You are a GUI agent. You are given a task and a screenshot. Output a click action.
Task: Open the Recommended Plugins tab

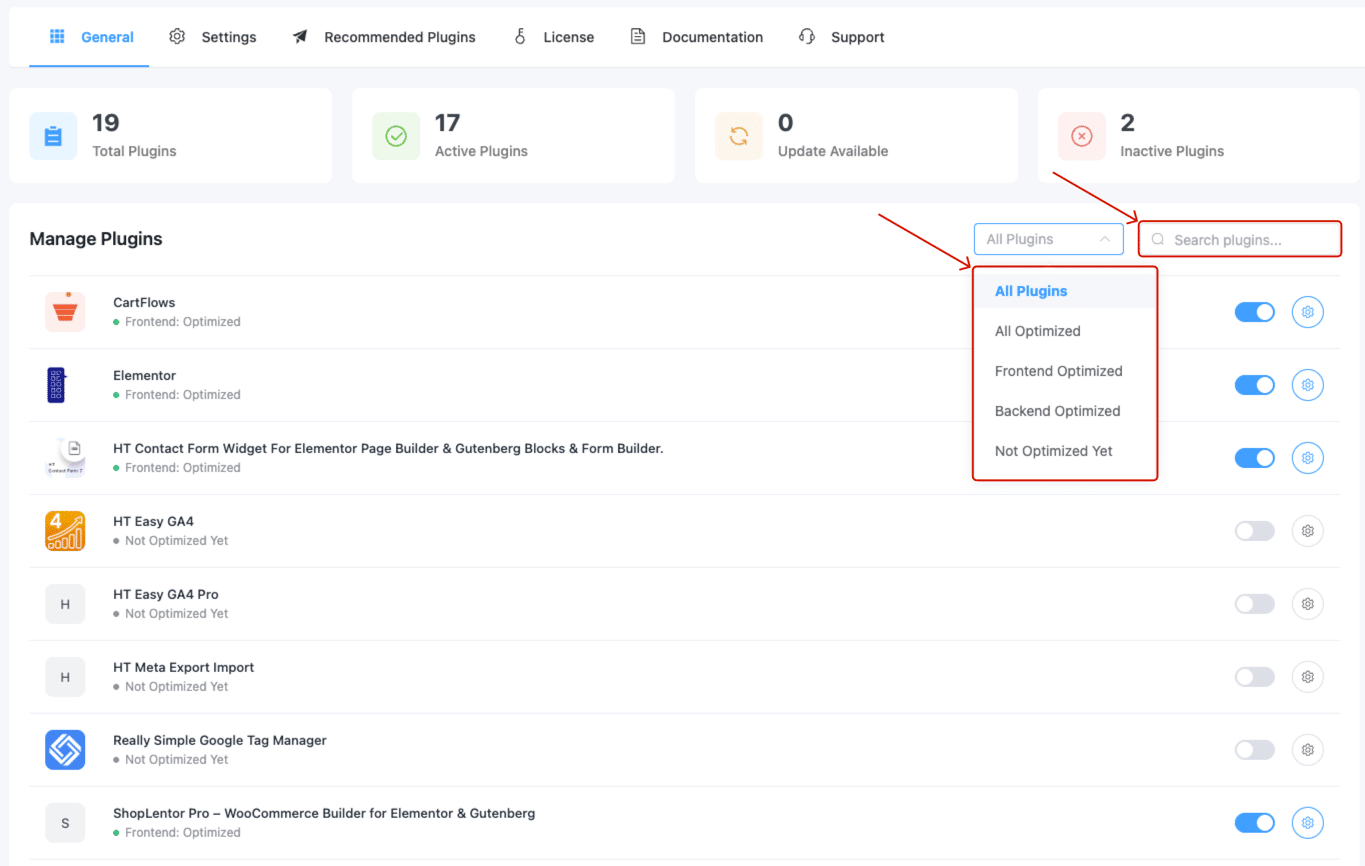click(x=384, y=37)
